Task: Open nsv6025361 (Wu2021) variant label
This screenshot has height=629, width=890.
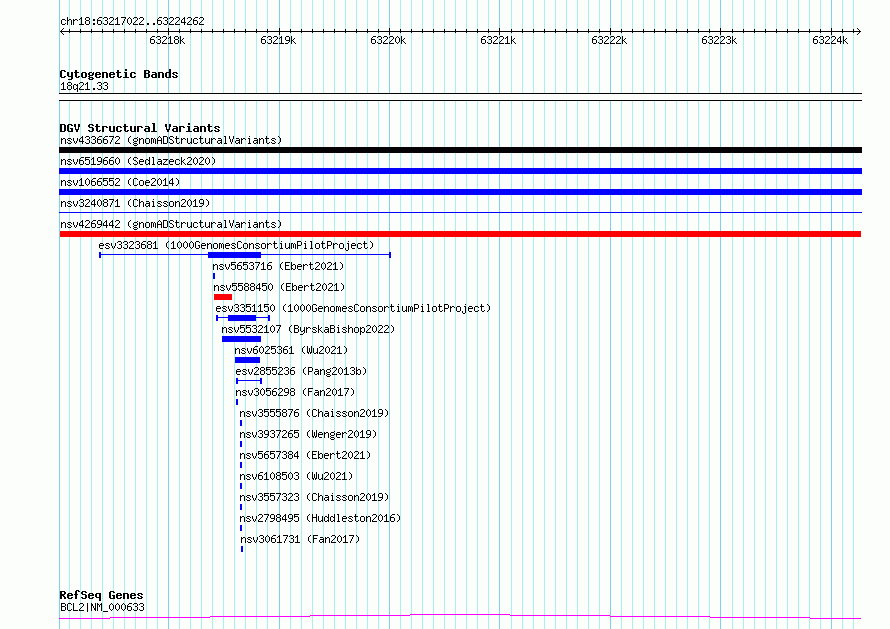Action: tap(291, 350)
